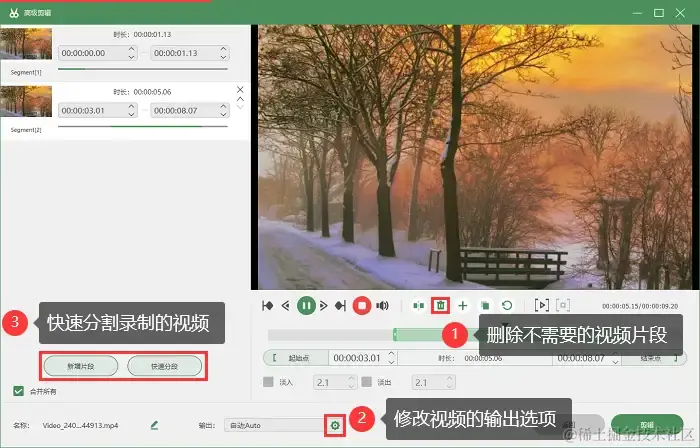Click Segment[2] progress bar
700x448 pixels.
143,127
